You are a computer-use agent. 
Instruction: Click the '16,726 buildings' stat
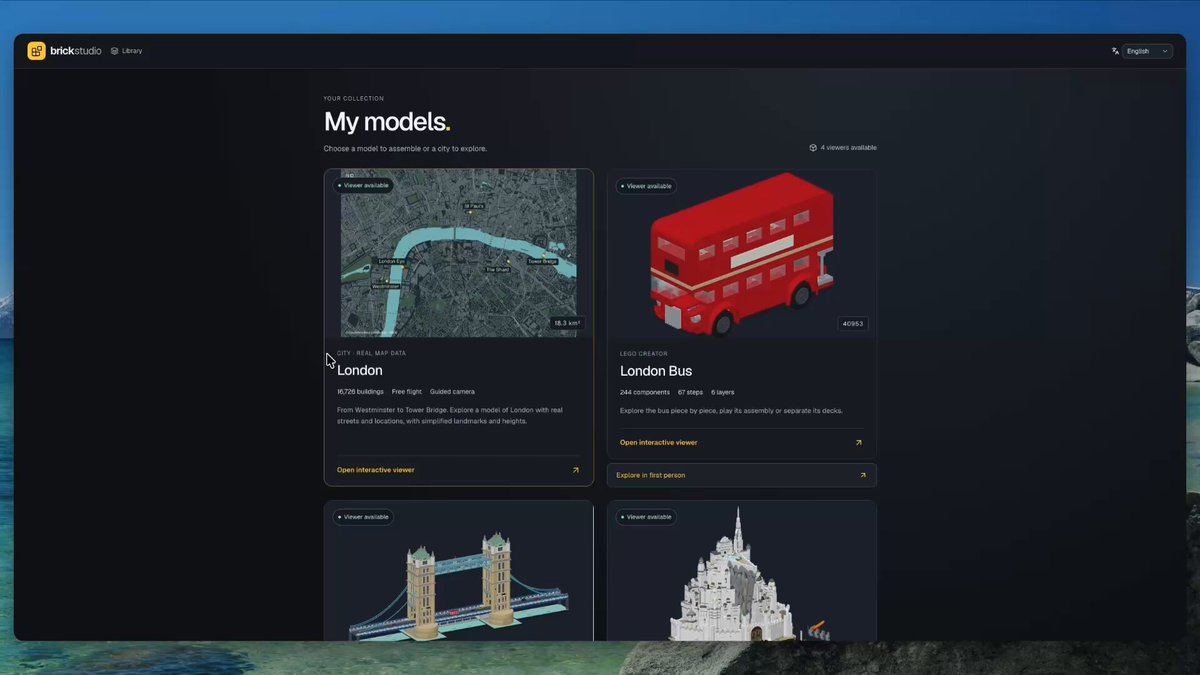pyautogui.click(x=360, y=392)
